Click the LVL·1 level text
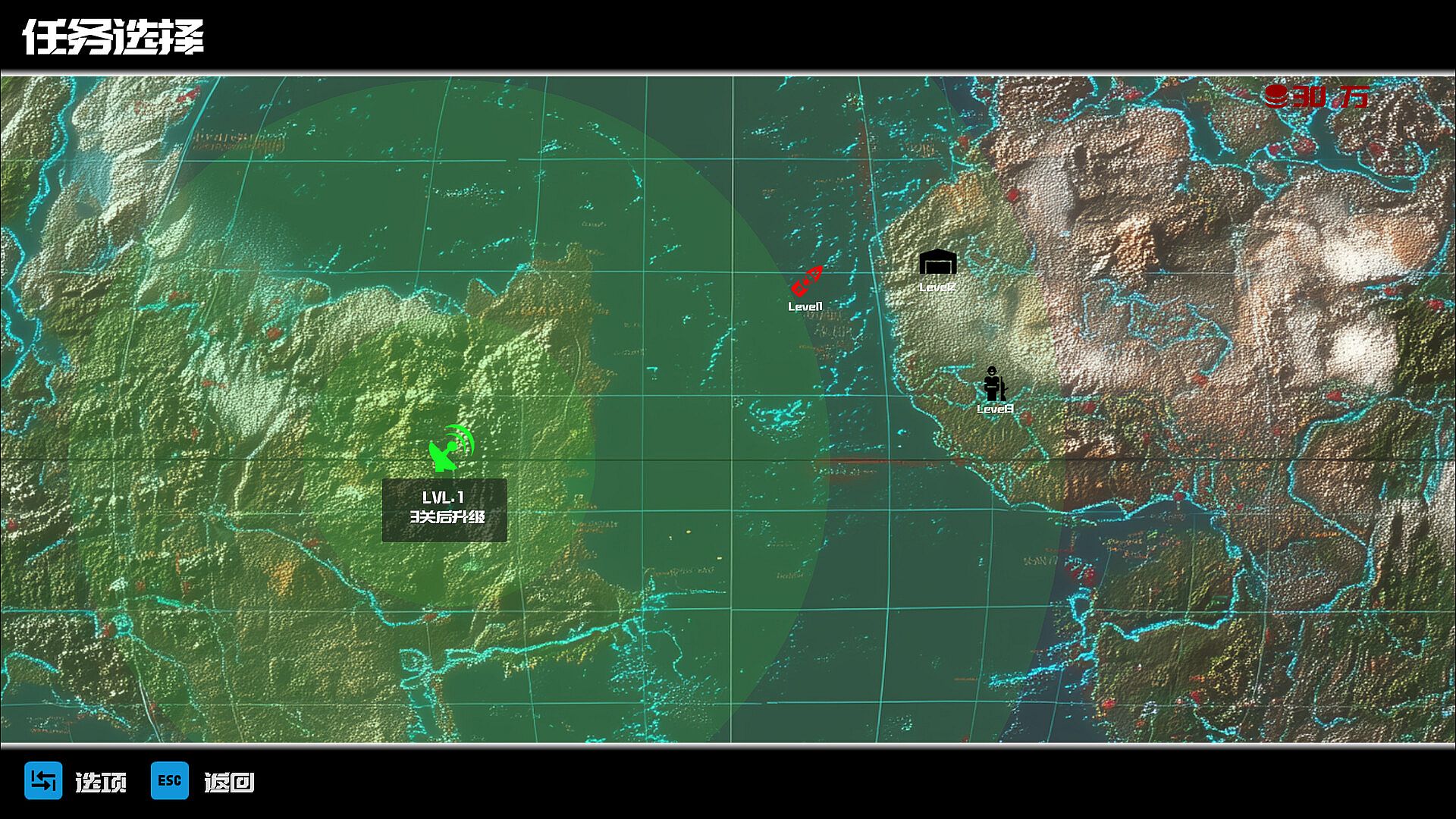This screenshot has height=819, width=1456. [443, 497]
